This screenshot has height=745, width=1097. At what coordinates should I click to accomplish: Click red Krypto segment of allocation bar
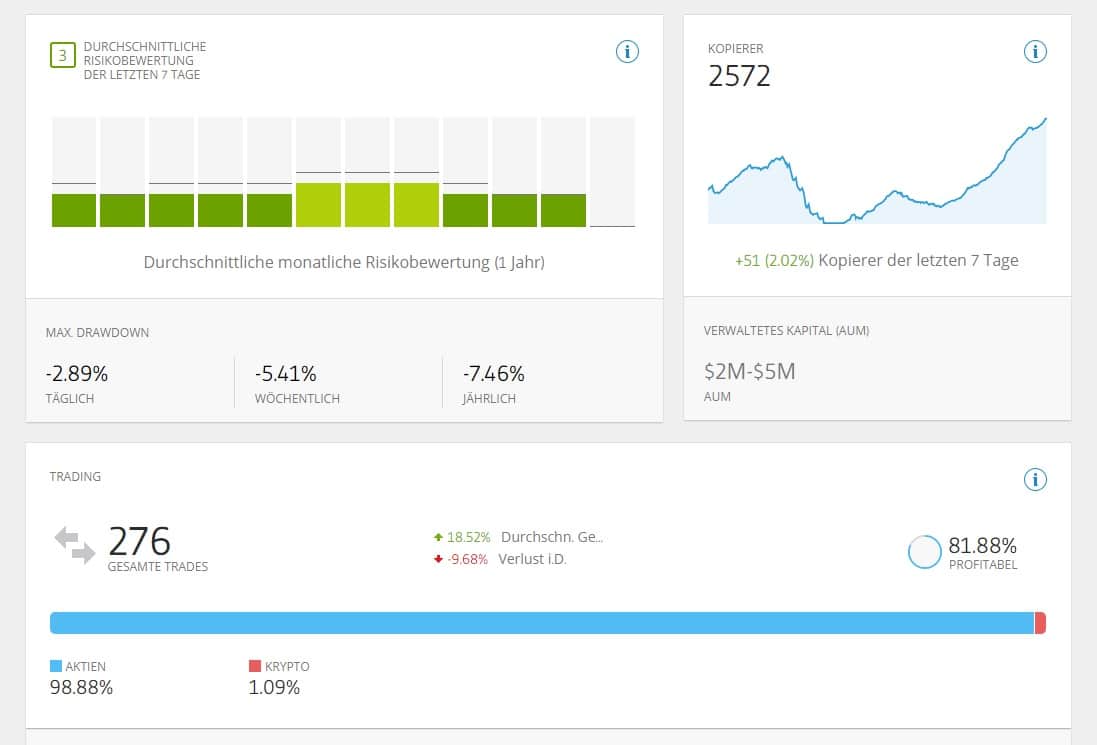[x=1040, y=623]
